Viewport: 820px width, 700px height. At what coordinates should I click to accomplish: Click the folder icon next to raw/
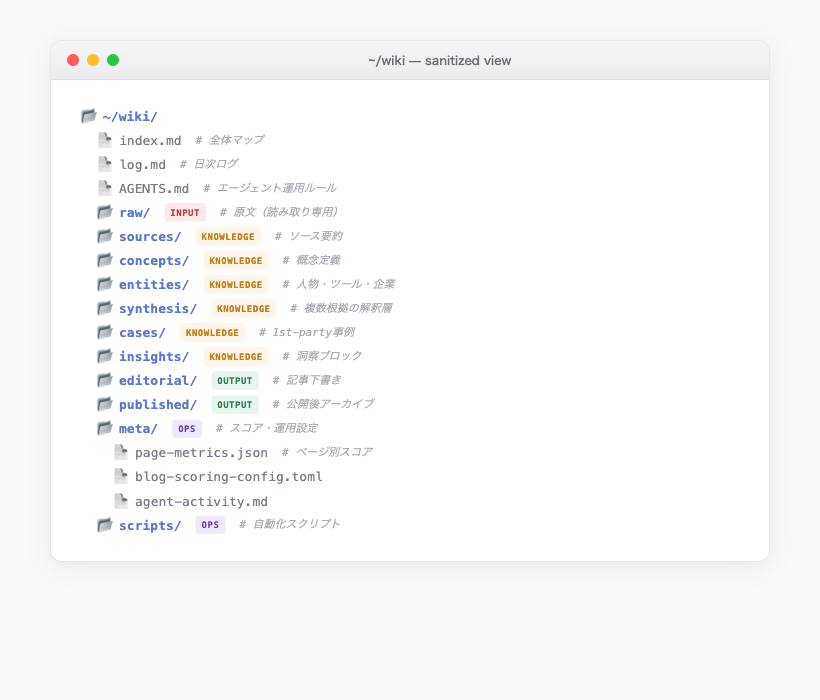[x=104, y=212]
